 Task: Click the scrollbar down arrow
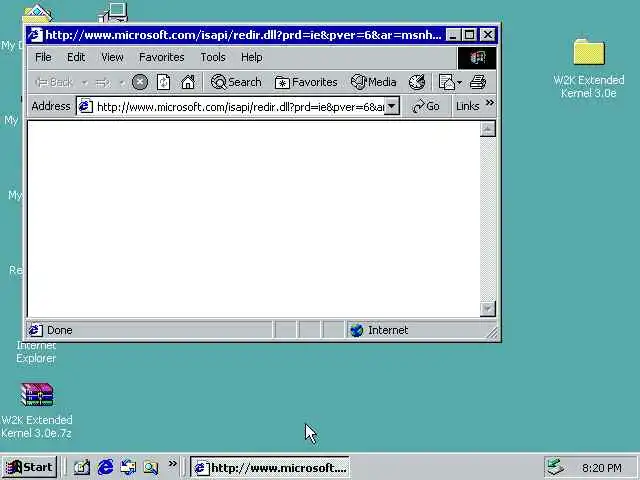(x=488, y=309)
